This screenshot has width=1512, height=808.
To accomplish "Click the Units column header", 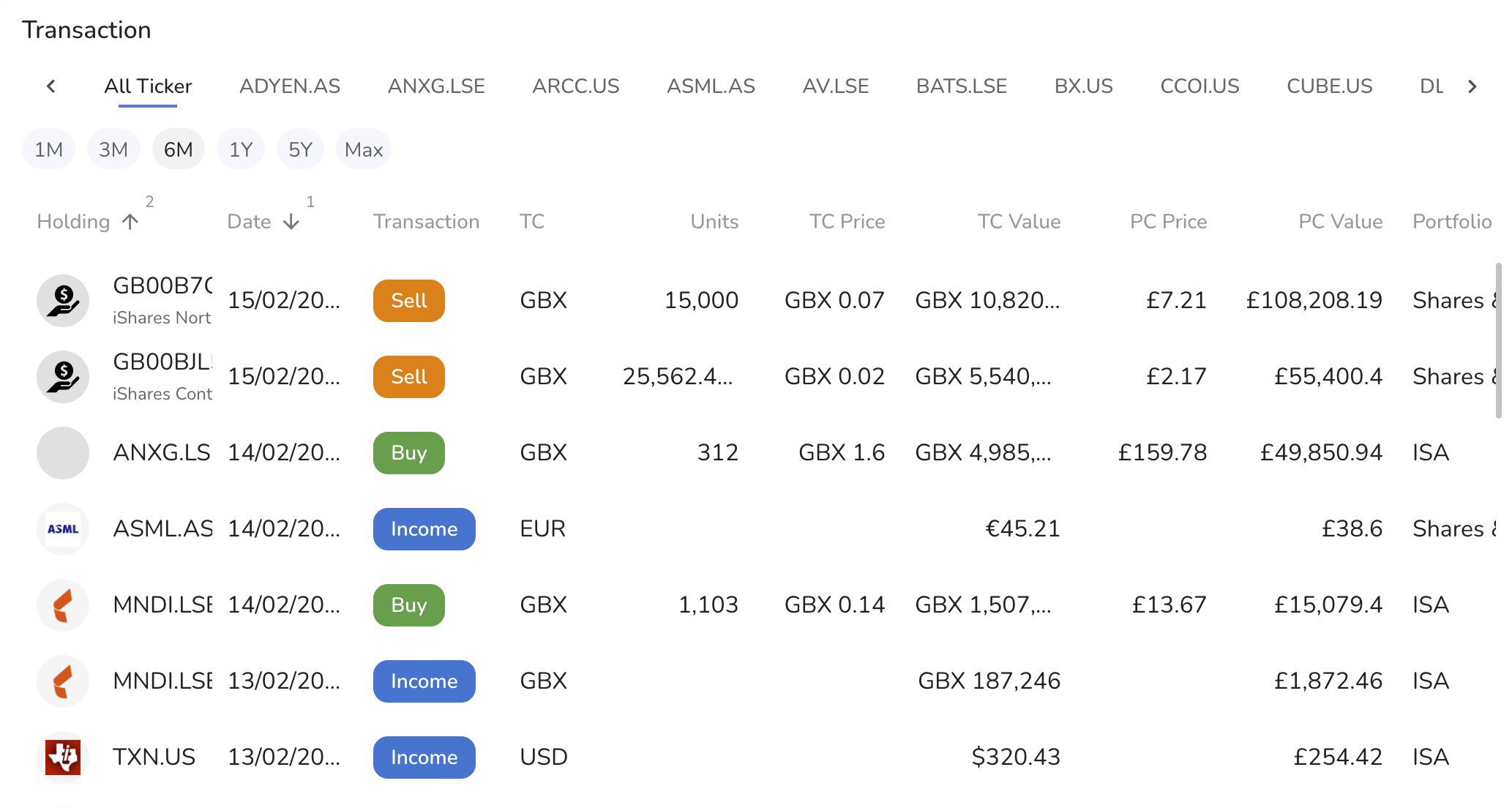I will coord(714,222).
